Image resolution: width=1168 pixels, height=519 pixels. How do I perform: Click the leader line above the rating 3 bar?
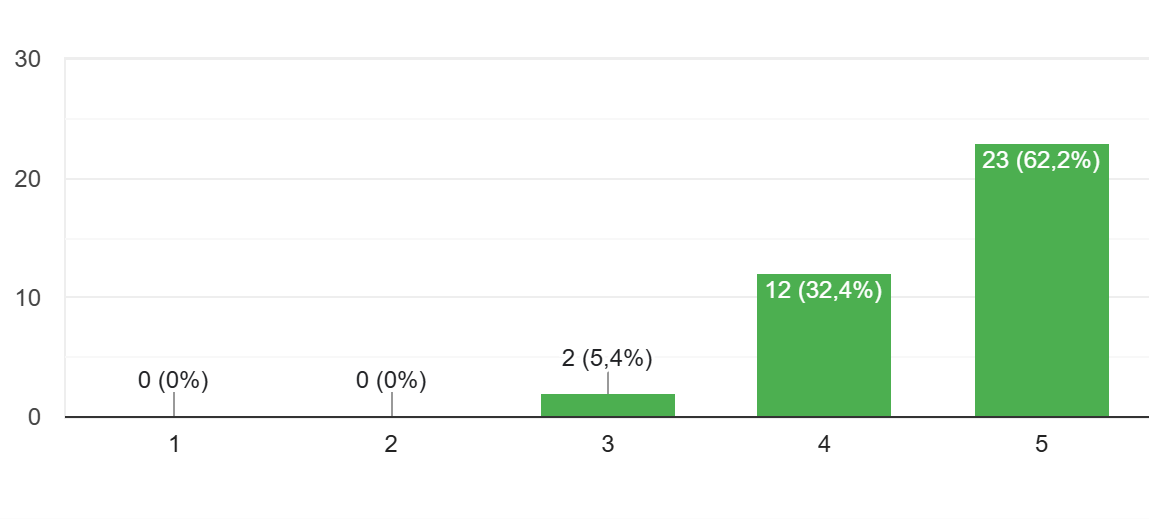point(608,382)
